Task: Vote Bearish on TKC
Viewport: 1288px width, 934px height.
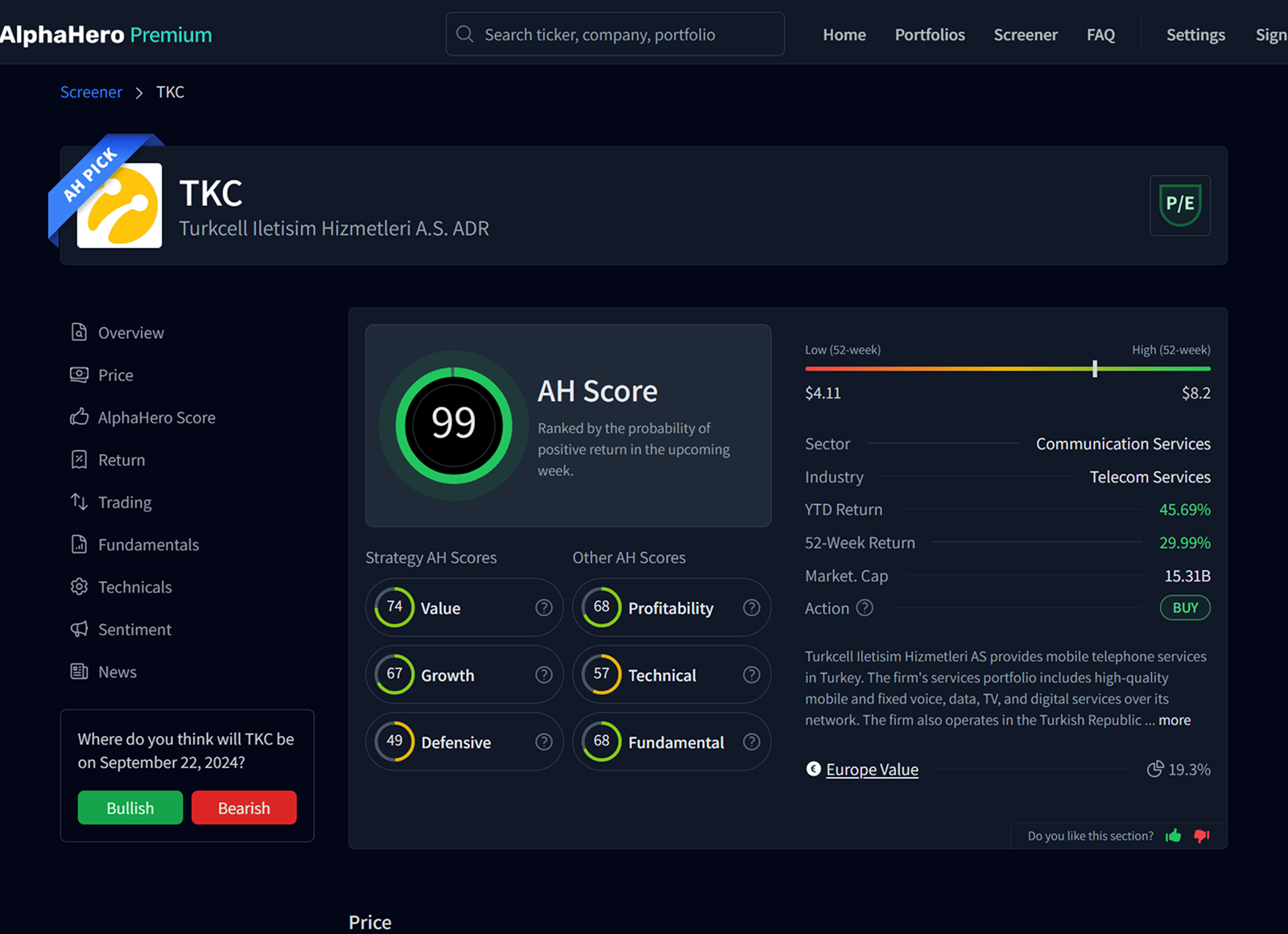Action: (244, 808)
